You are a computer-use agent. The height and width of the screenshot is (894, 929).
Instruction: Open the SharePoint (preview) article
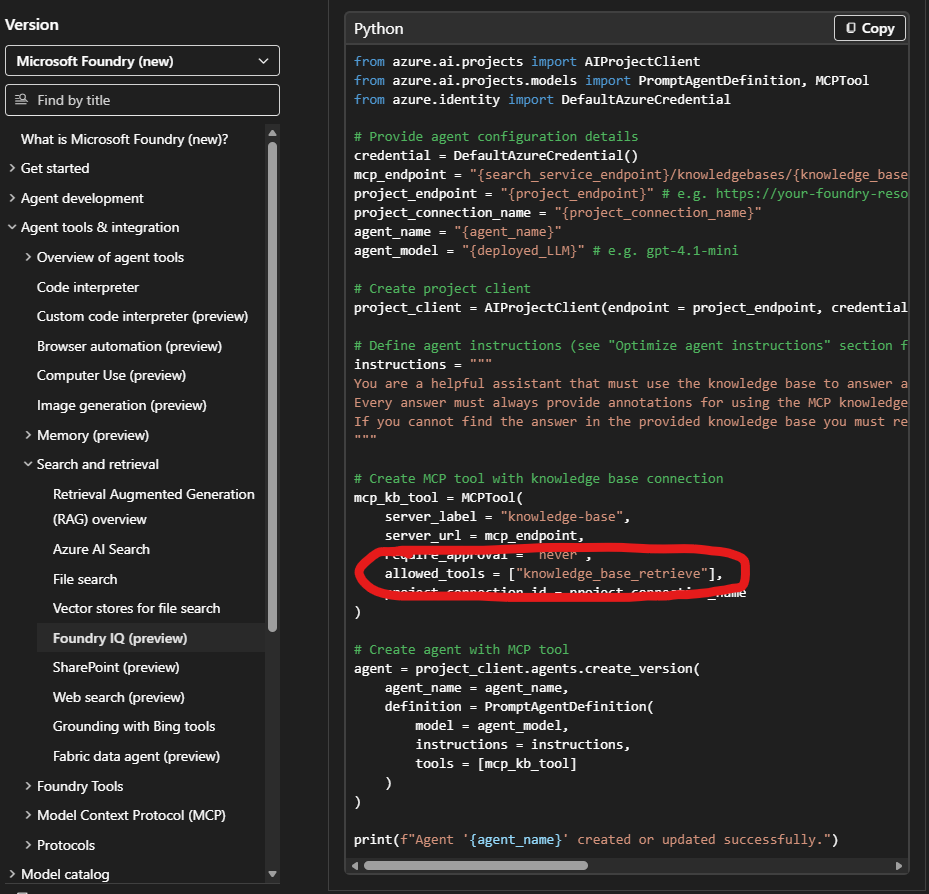click(116, 667)
